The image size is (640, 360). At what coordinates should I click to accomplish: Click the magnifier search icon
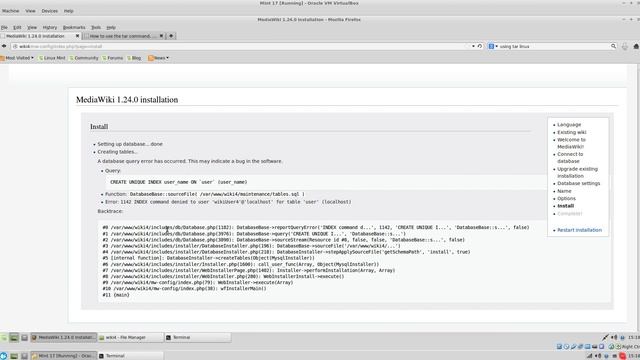click(613, 47)
